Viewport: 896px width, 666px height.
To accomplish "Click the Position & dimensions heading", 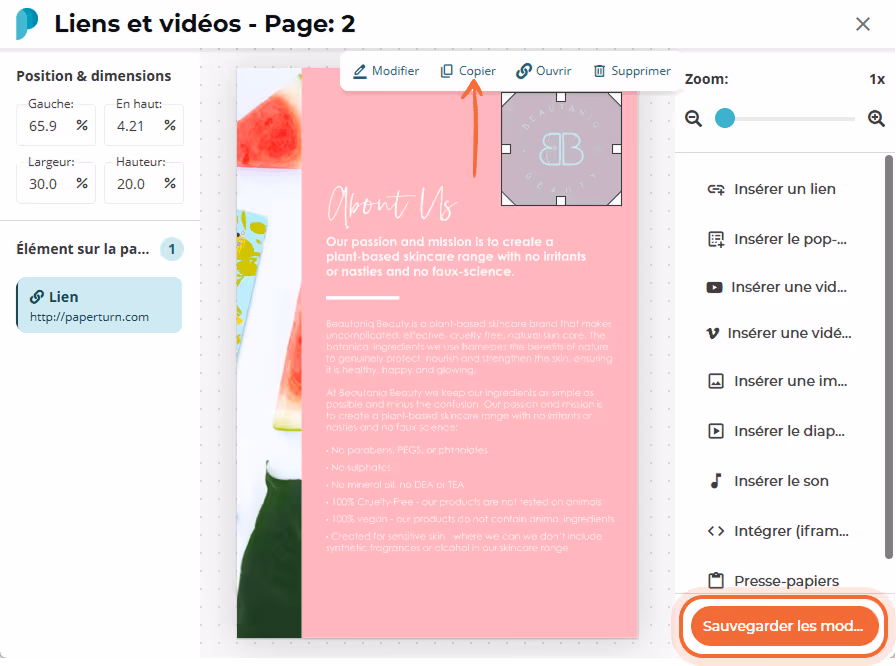I will [94, 76].
